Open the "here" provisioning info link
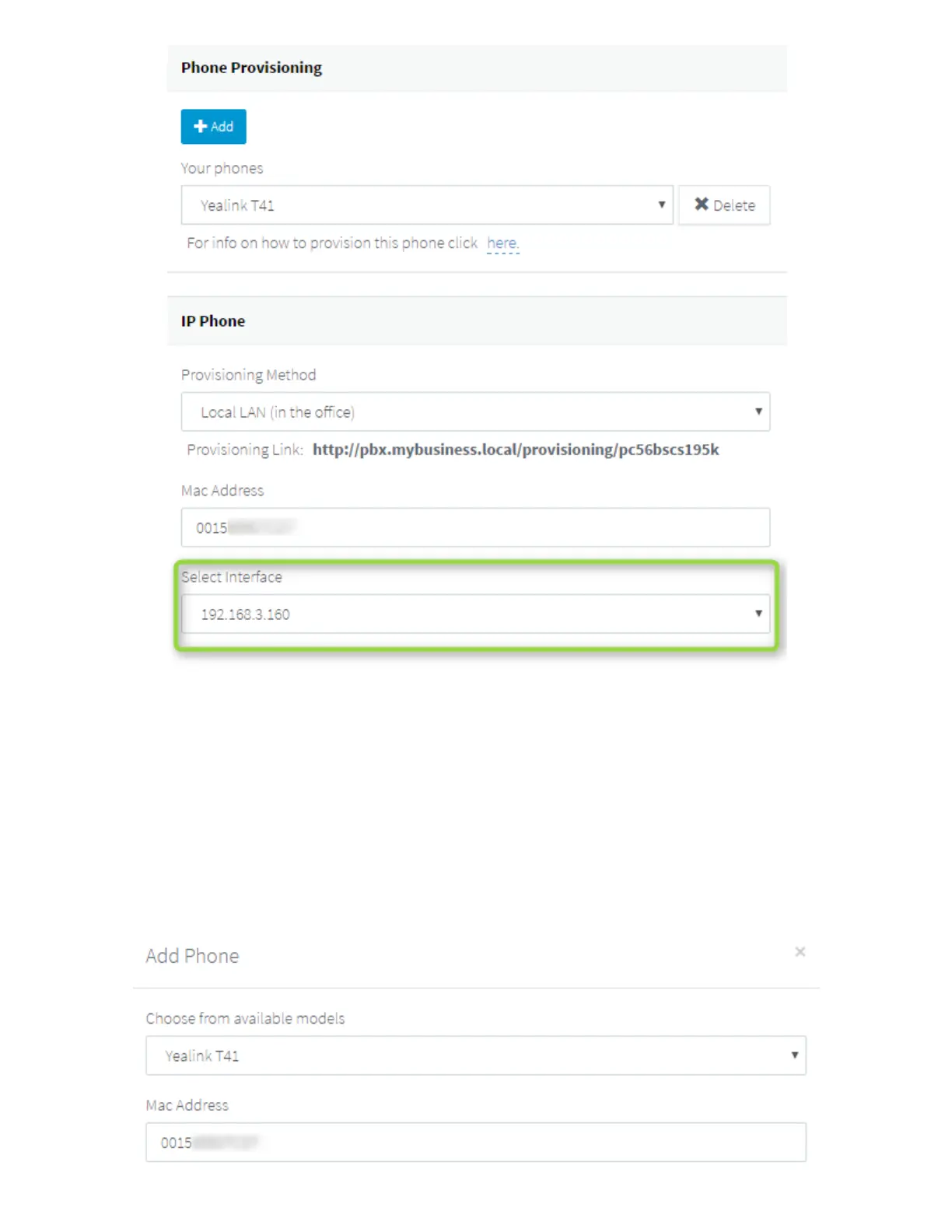Viewport: 952px width, 1232px height. [x=502, y=243]
